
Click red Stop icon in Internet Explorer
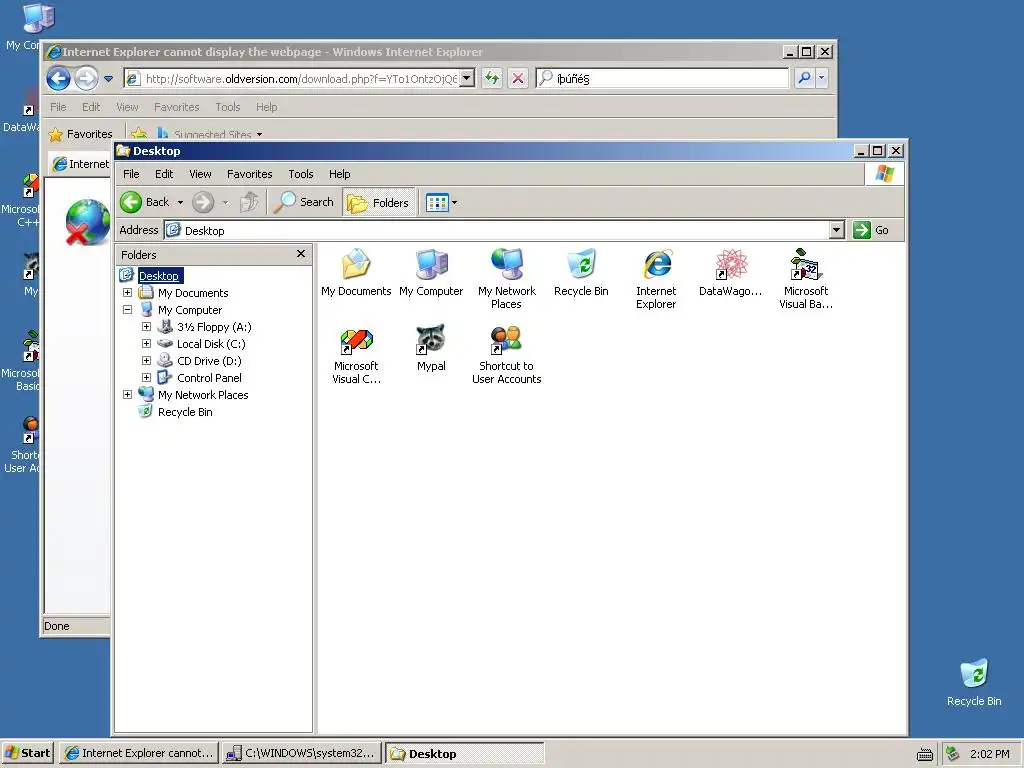[x=518, y=78]
